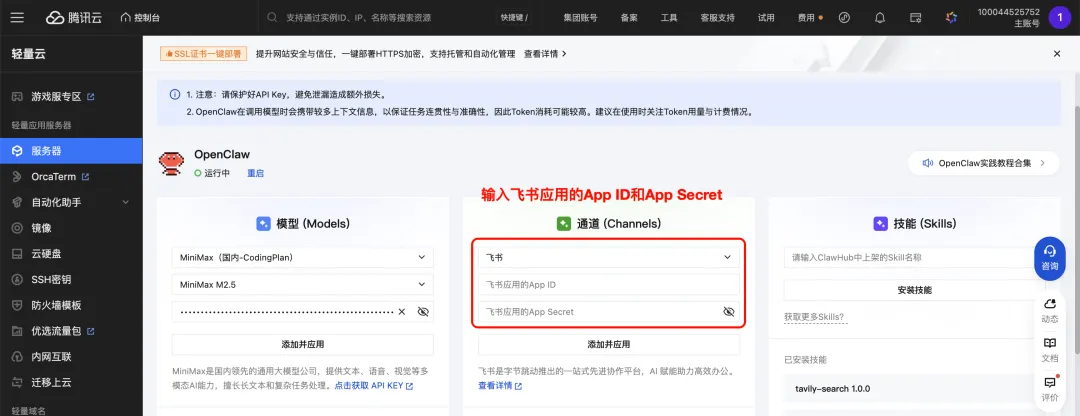Open the 评价 feedback floating button
Screen dimensions: 1080x416
(1050, 389)
